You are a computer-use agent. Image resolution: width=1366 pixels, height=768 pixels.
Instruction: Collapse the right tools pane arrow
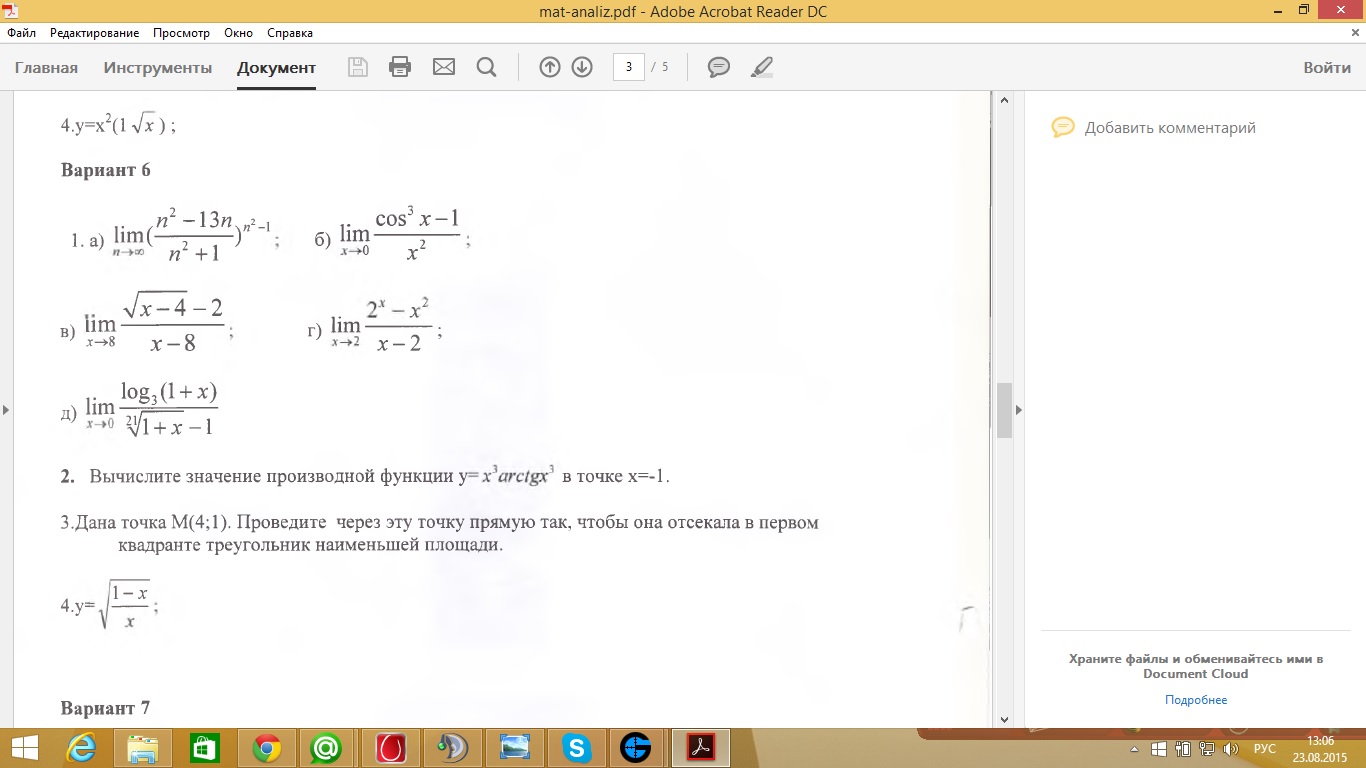pyautogui.click(x=1019, y=409)
